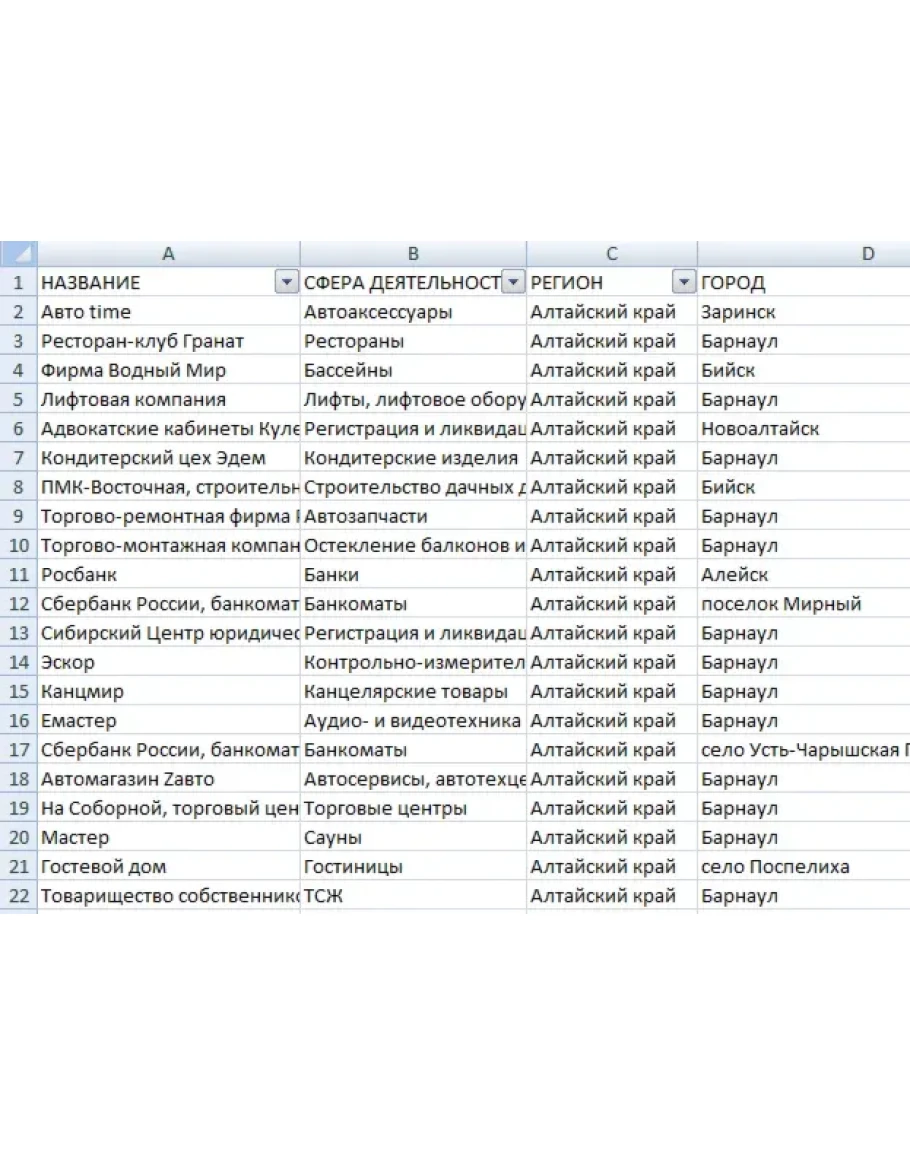The width and height of the screenshot is (910, 1155).
Task: Expand the РЕГИОН filter dropdown arrow
Action: [684, 283]
